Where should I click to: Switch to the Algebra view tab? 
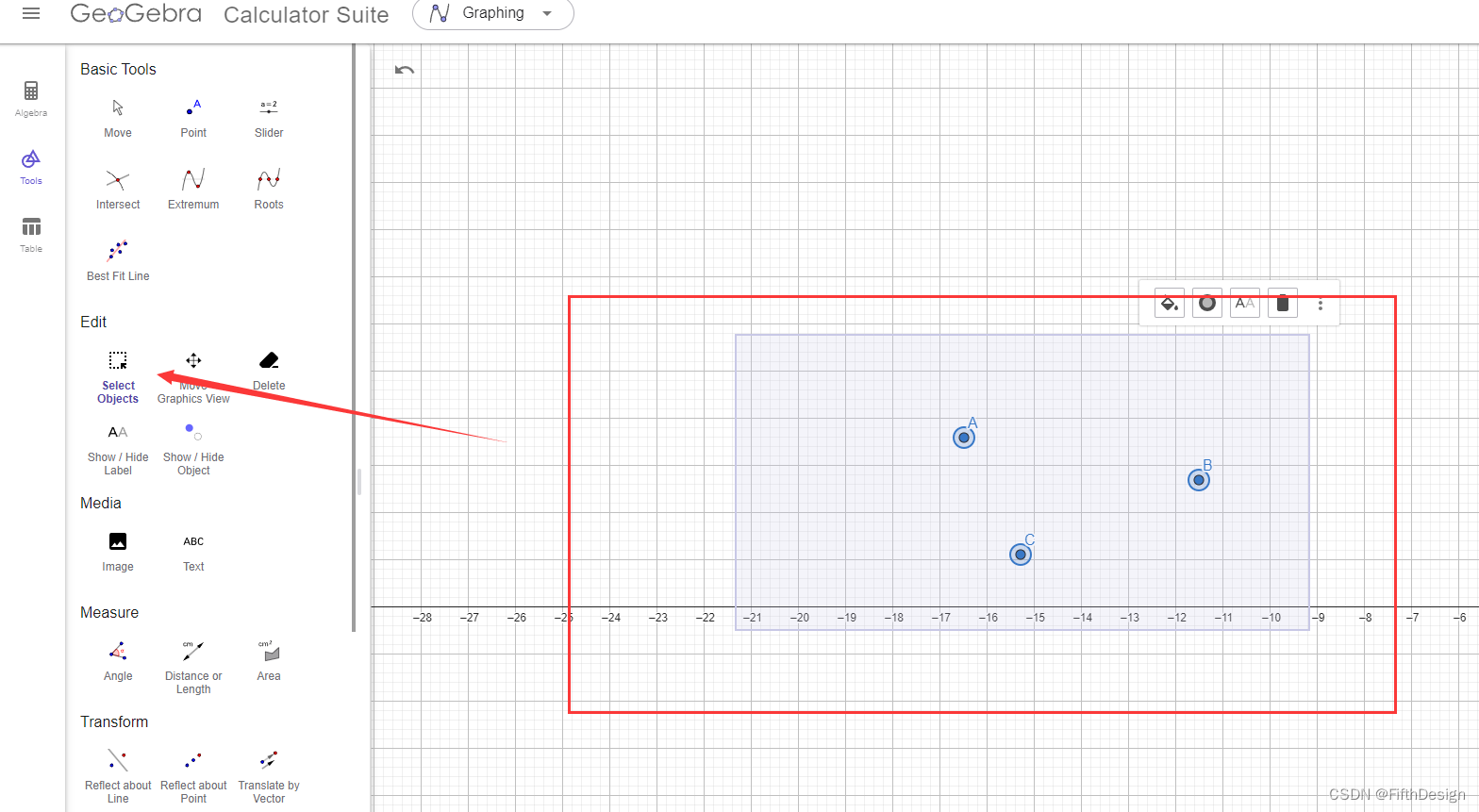[31, 99]
